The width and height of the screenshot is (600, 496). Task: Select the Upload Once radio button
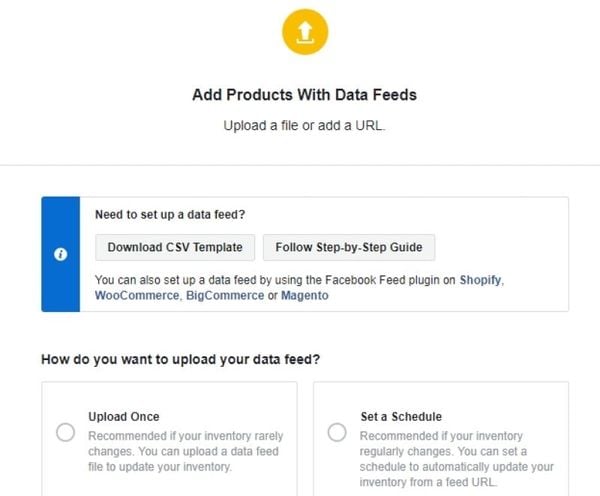click(x=65, y=432)
